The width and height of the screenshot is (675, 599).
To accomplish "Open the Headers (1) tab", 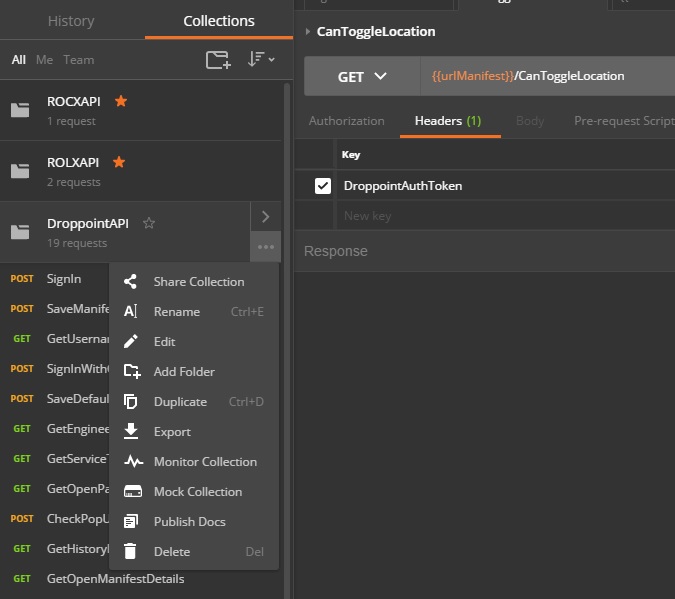I will (x=448, y=121).
